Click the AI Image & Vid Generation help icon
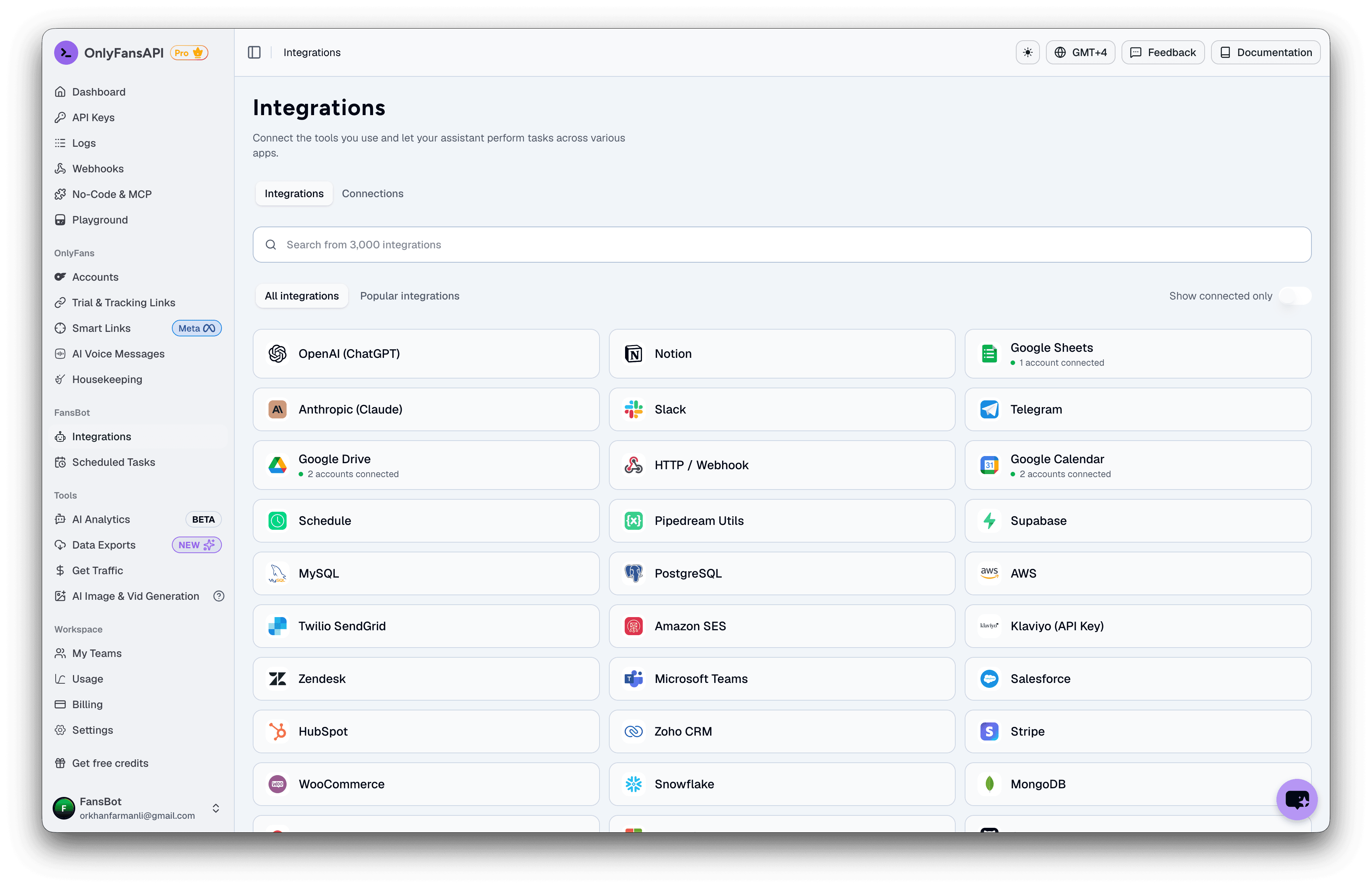The image size is (1372, 888). [x=219, y=596]
